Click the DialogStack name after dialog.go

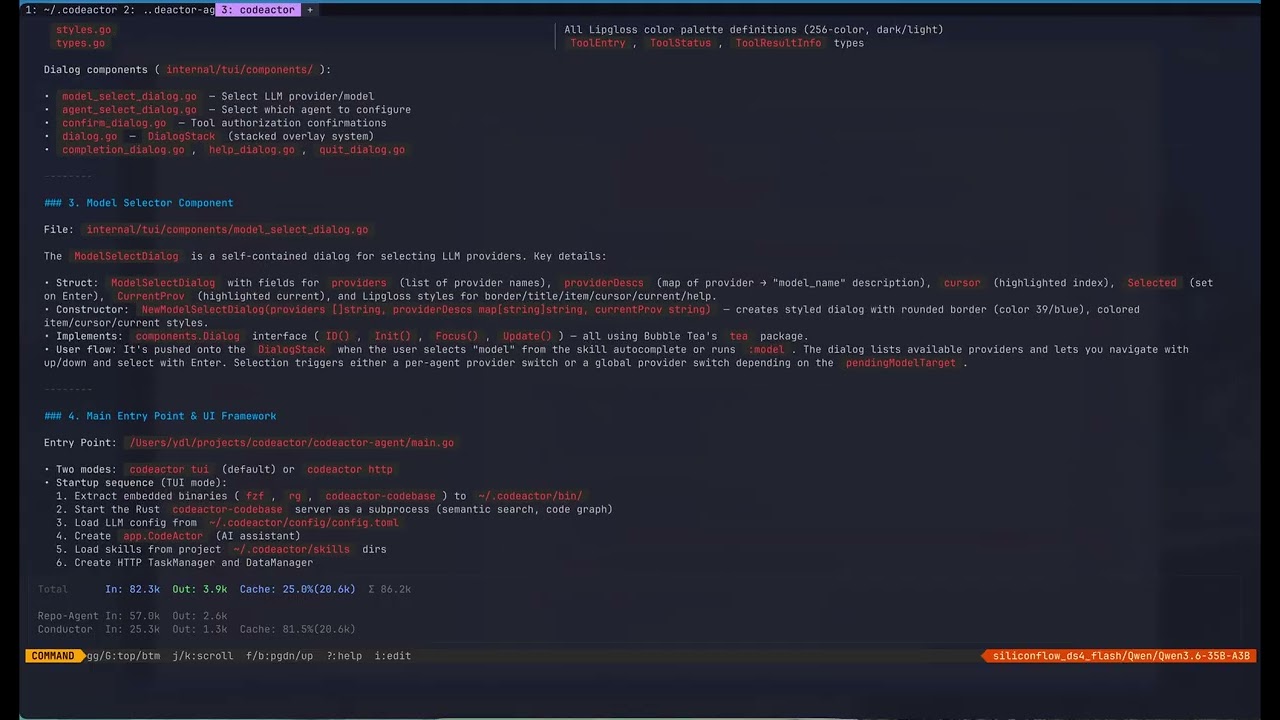(181, 136)
